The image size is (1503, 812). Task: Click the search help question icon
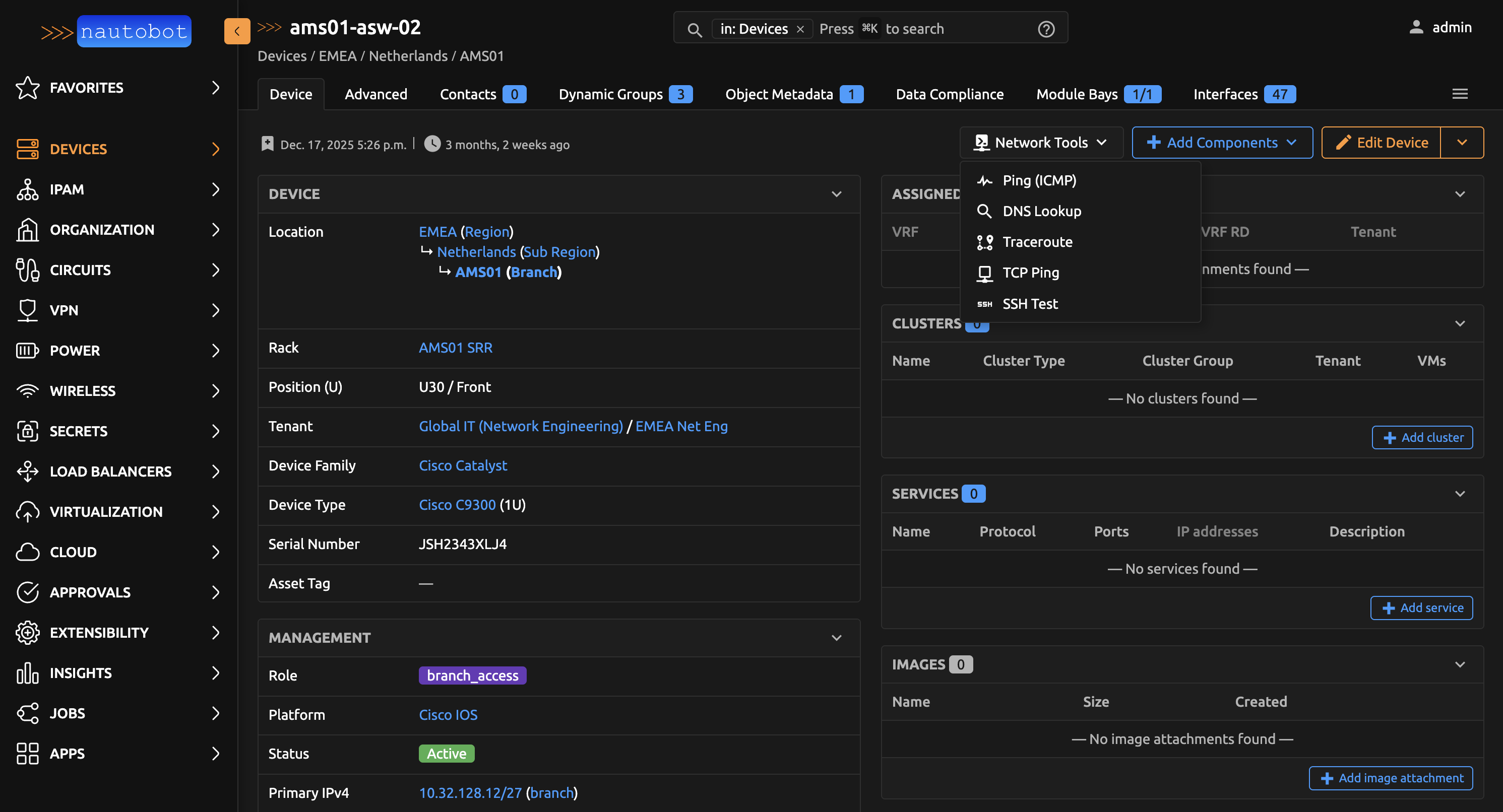pos(1045,29)
